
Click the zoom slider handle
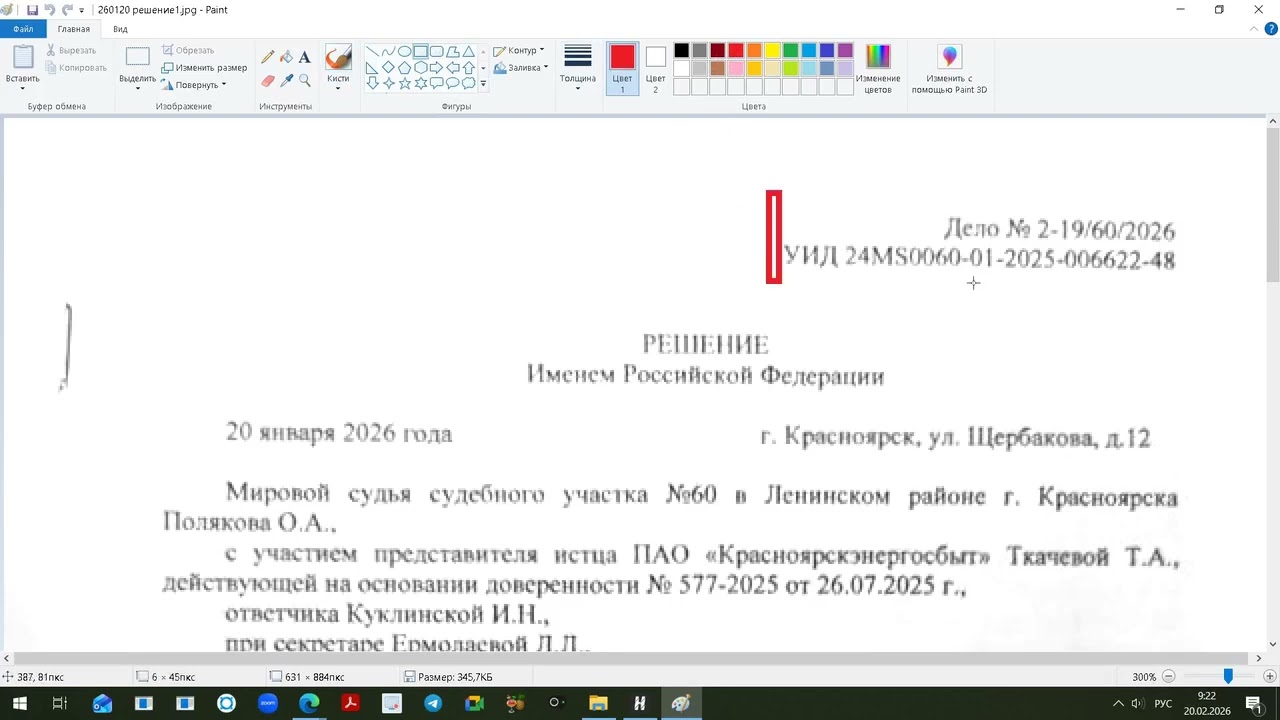tap(1228, 677)
